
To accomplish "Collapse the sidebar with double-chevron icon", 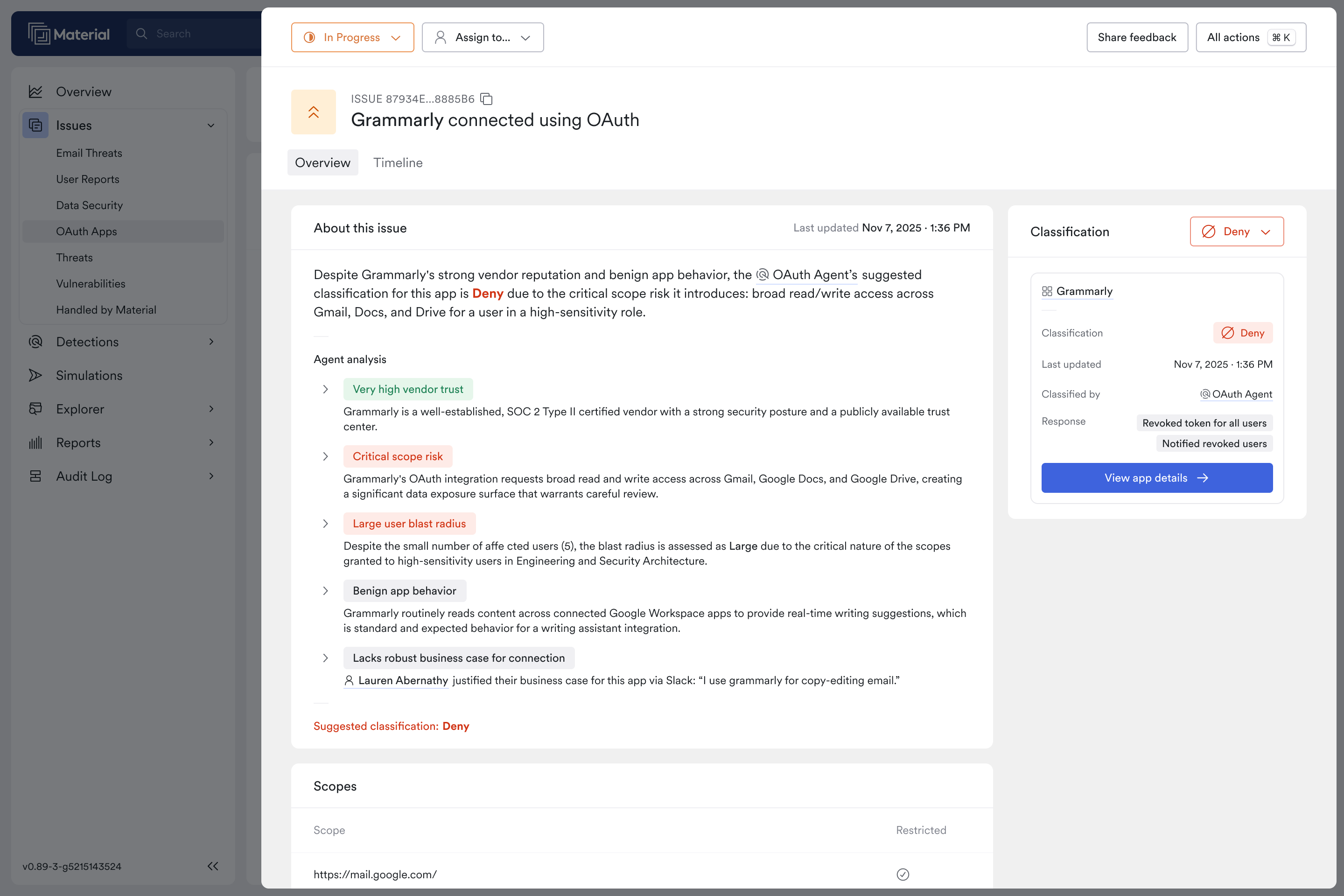I will tap(213, 866).
